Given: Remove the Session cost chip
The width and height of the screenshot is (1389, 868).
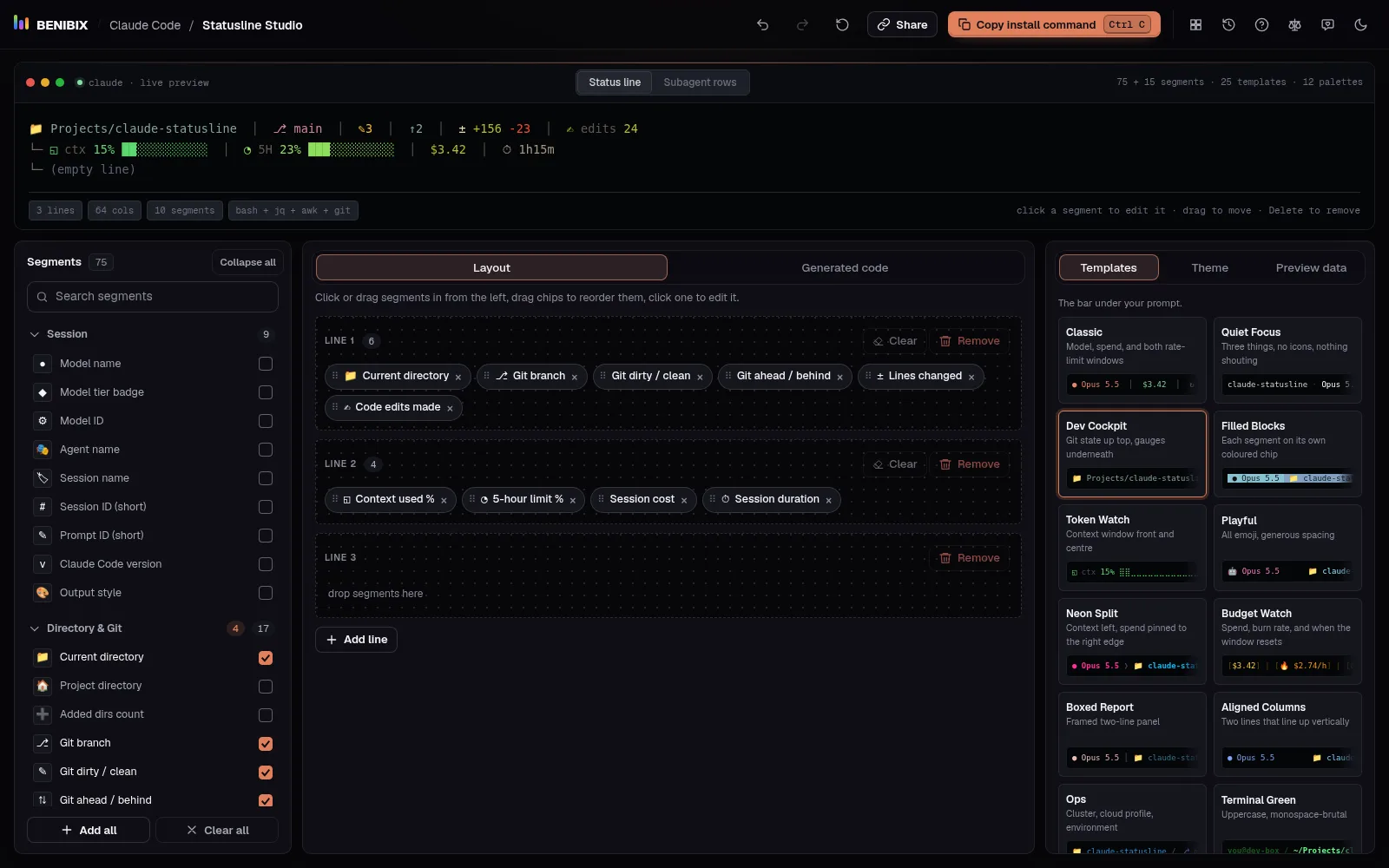Looking at the screenshot, I should point(684,500).
